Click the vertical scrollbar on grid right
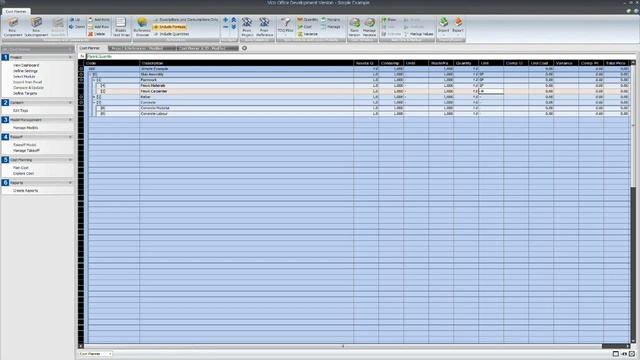The width and height of the screenshot is (640, 360). point(633,202)
